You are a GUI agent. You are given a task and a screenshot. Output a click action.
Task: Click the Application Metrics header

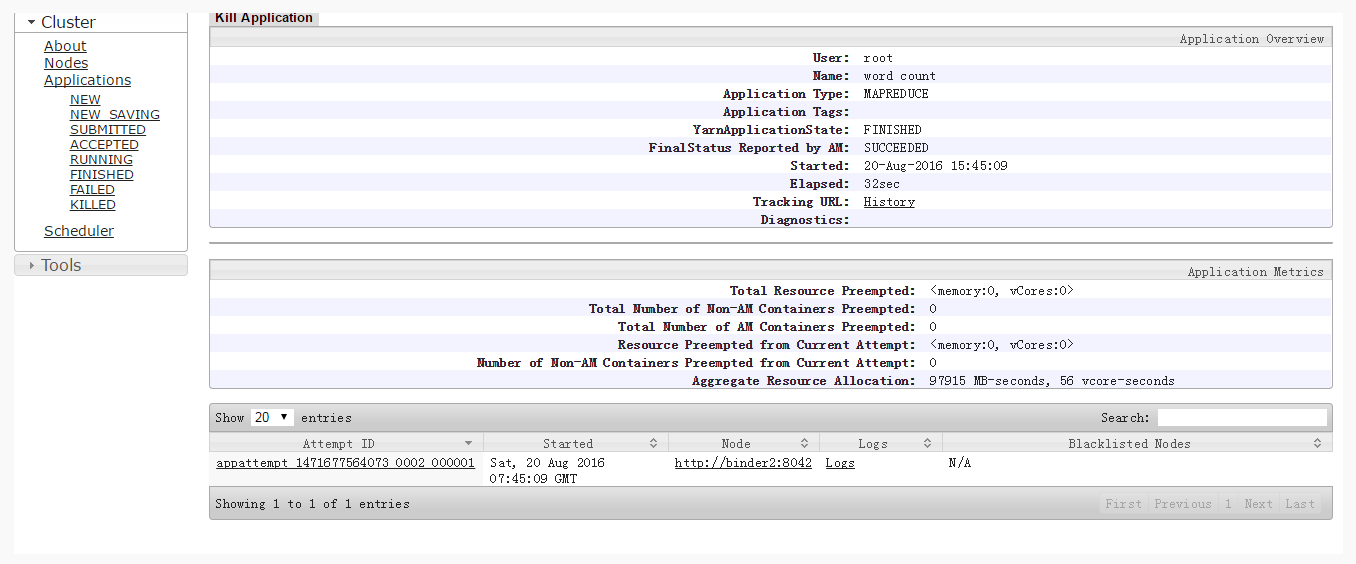point(1255,272)
